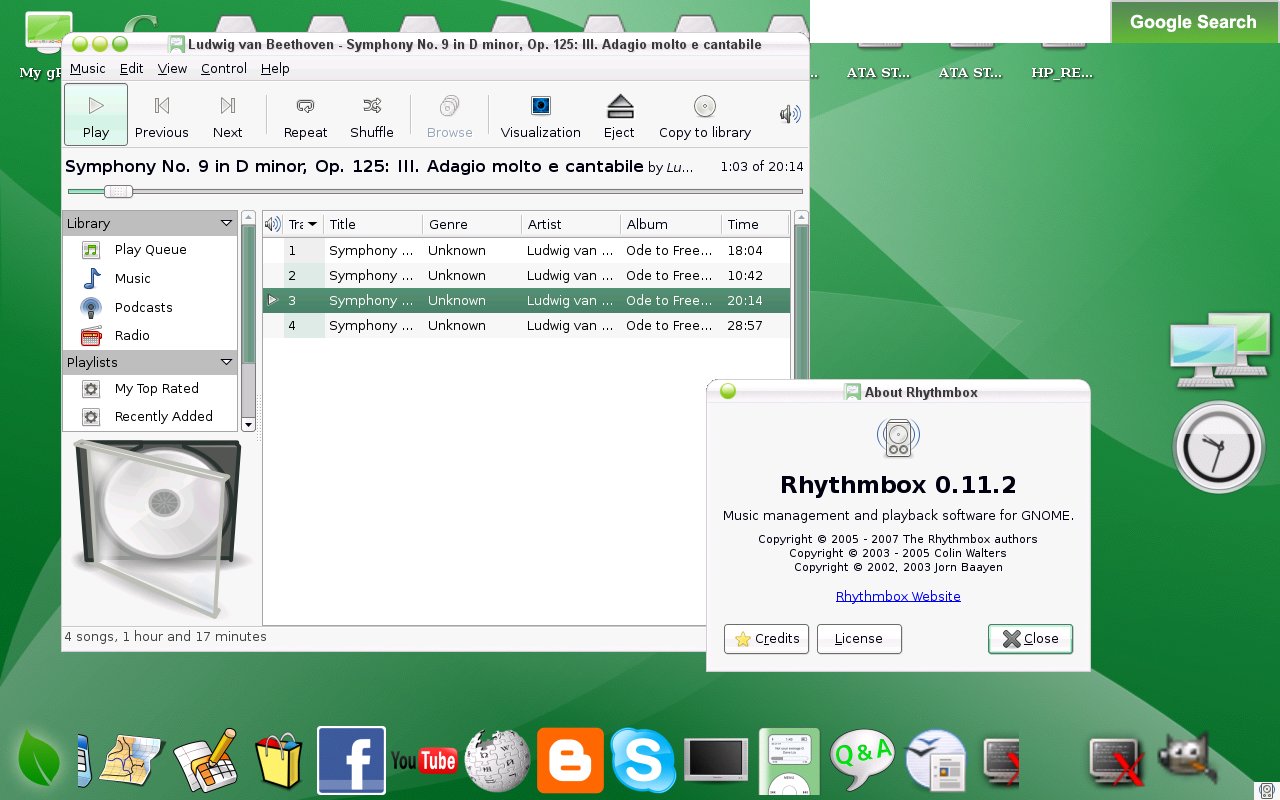Open the HP_RE... desktop drive icon
1280x800 pixels.
click(x=1062, y=60)
